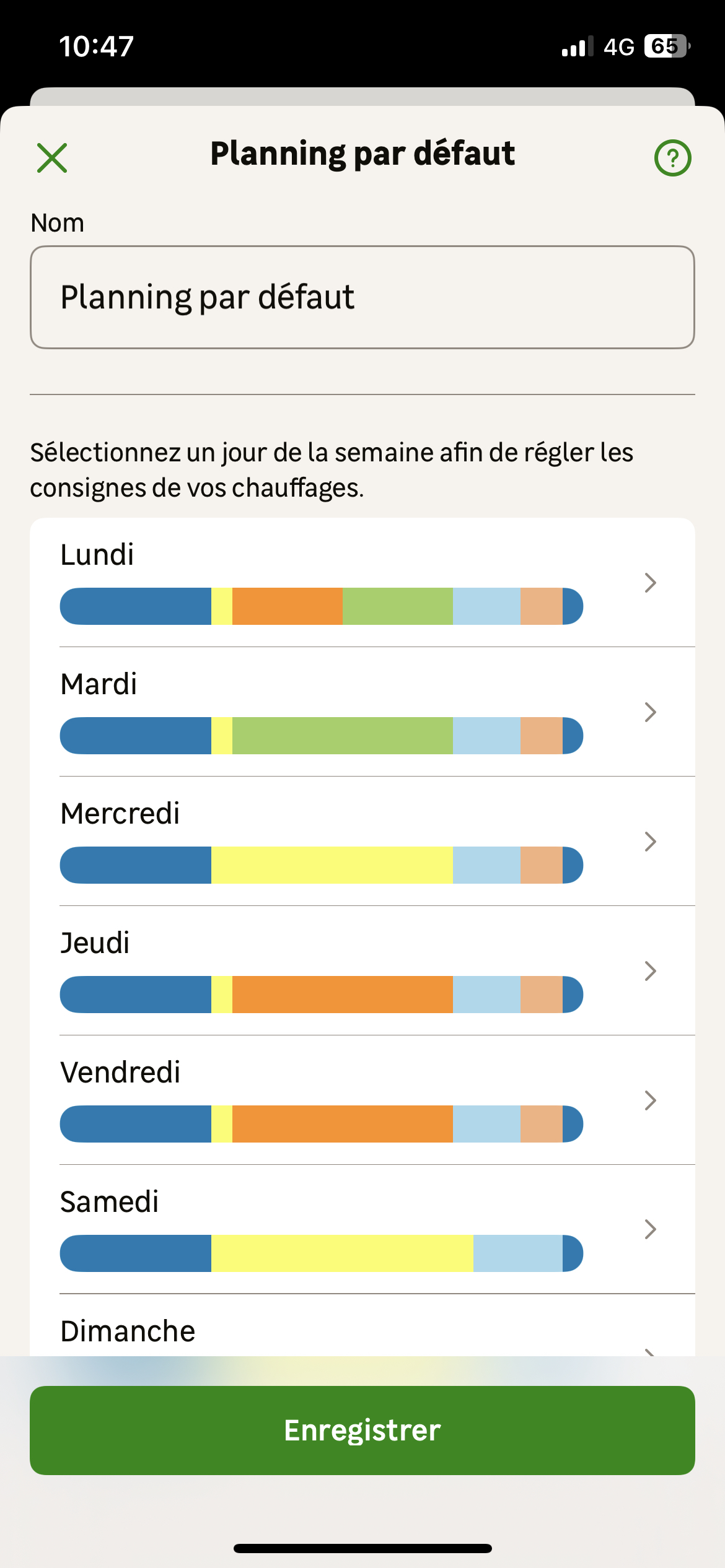This screenshot has width=725, height=1568.
Task: Tap the orange segment in Jeudi bar
Action: (x=342, y=995)
